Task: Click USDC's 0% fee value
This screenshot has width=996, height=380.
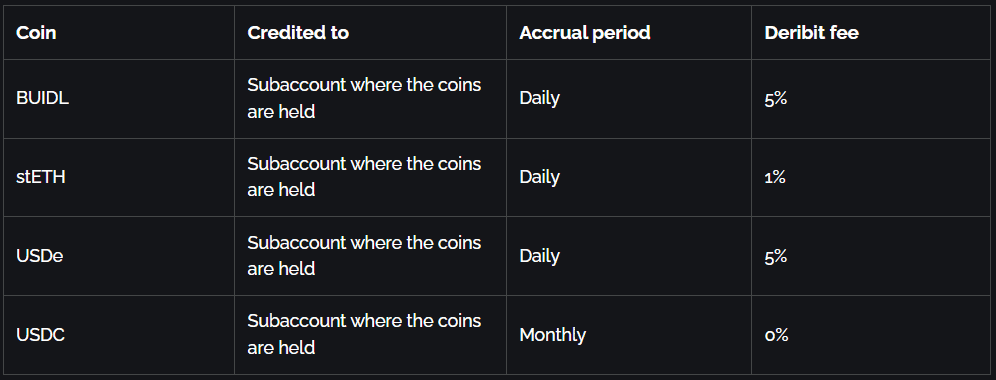Action: coord(776,334)
